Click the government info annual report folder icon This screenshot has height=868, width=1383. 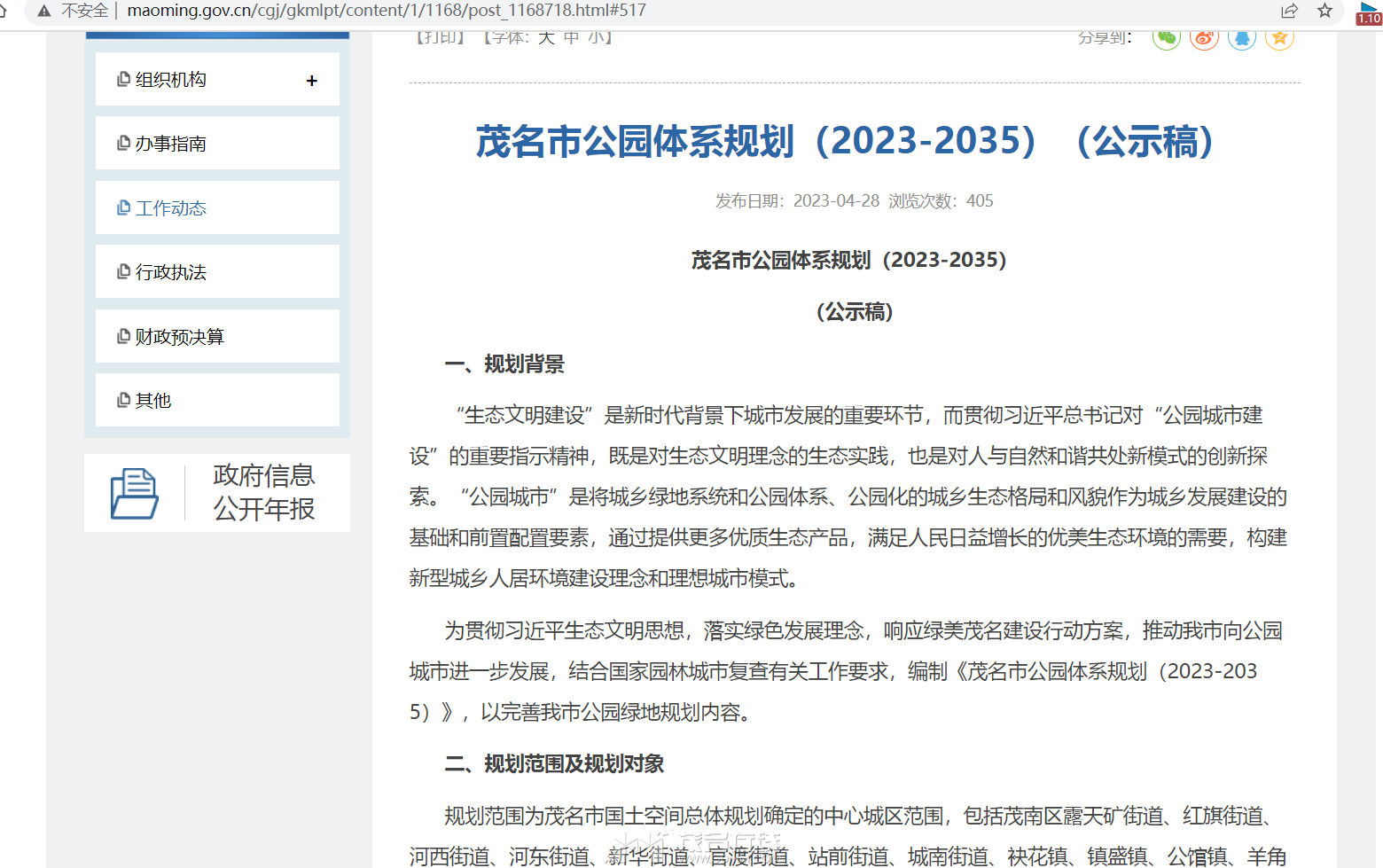tap(134, 493)
